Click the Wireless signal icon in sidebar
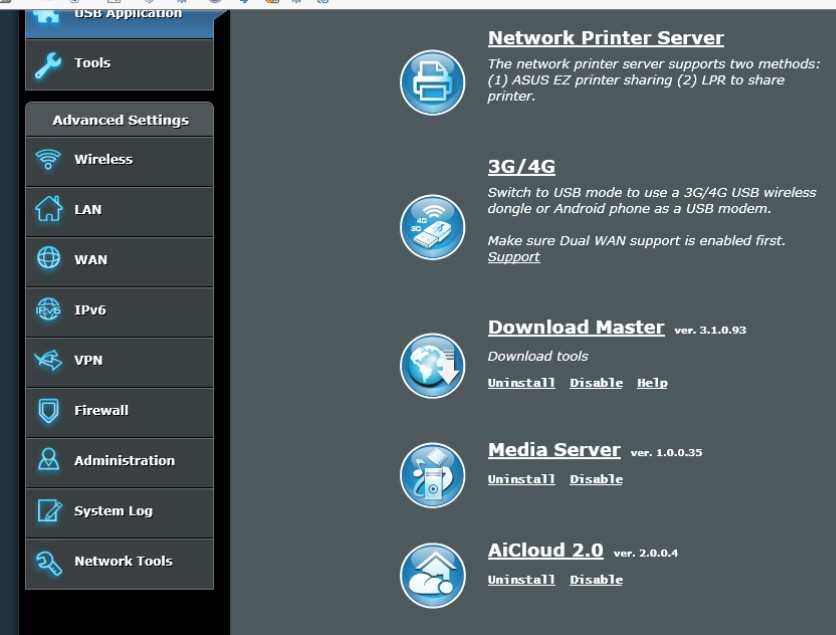The width and height of the screenshot is (836, 635). 48,160
